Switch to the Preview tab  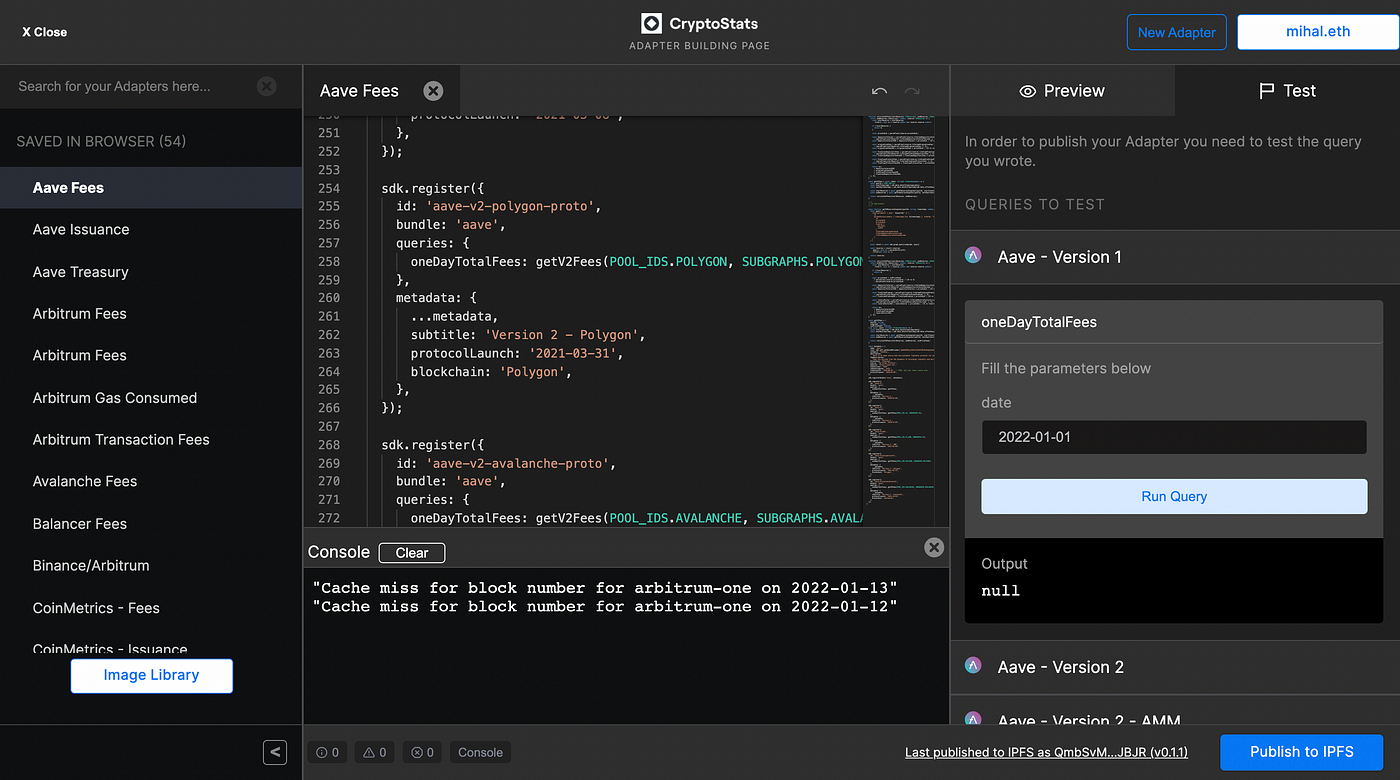click(x=1062, y=91)
